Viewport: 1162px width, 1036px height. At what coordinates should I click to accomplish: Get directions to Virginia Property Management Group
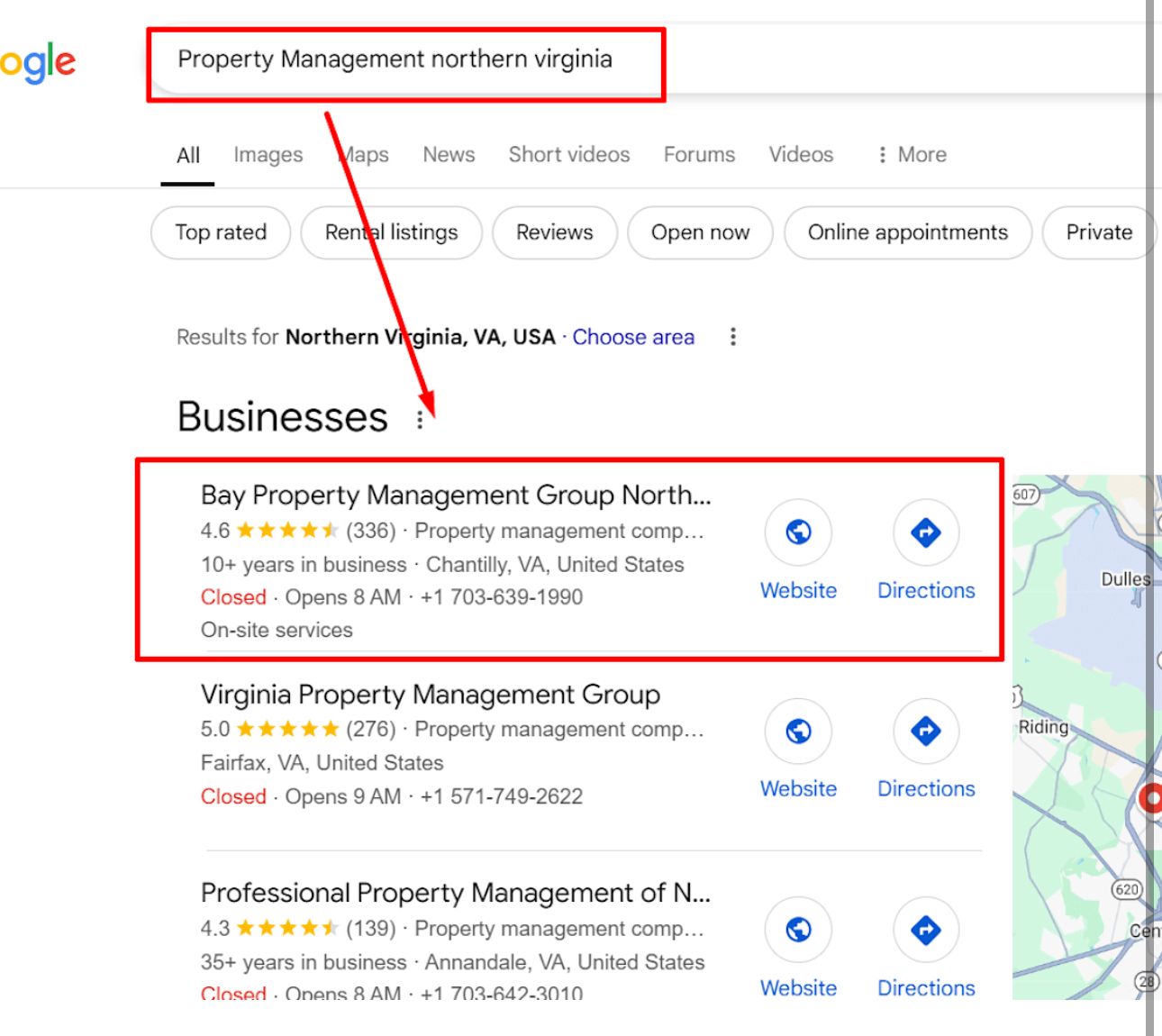pos(926,731)
